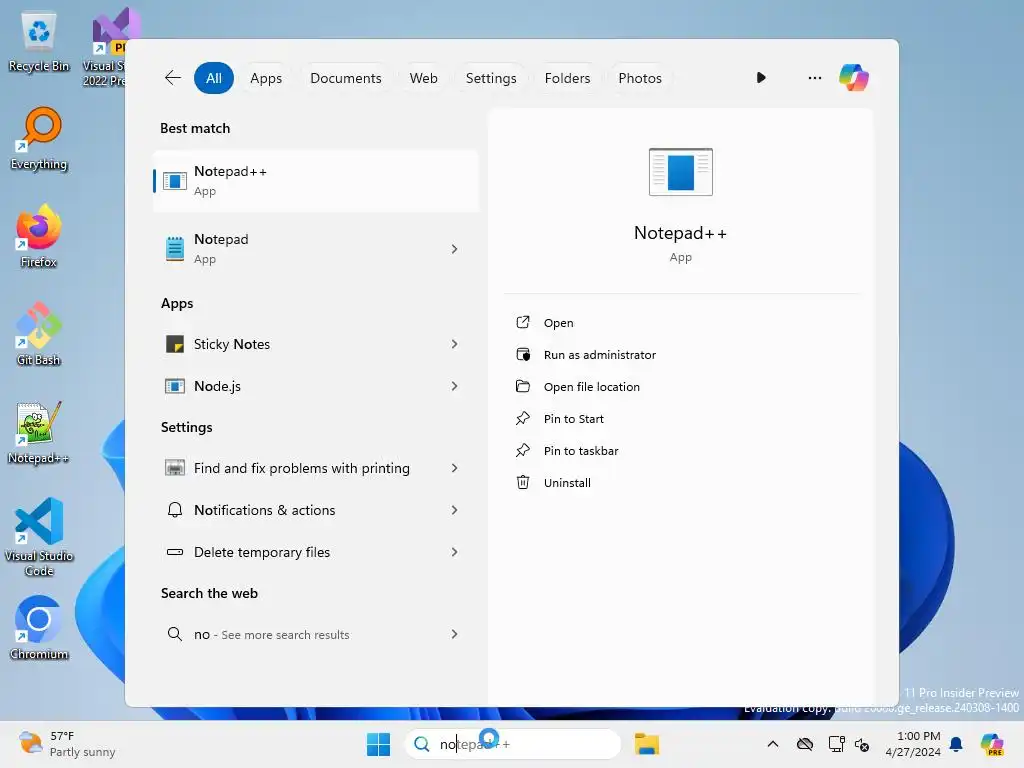Click the cloud sync-off tray icon

click(805, 744)
